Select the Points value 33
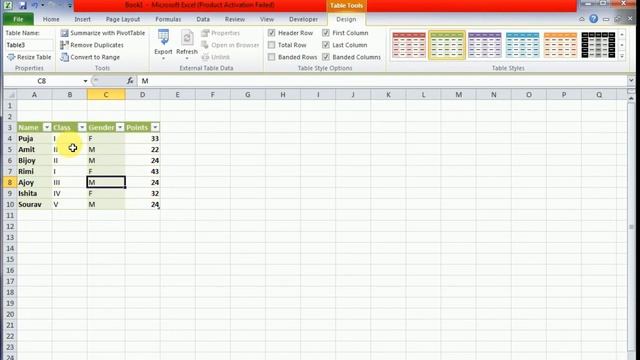 point(142,139)
